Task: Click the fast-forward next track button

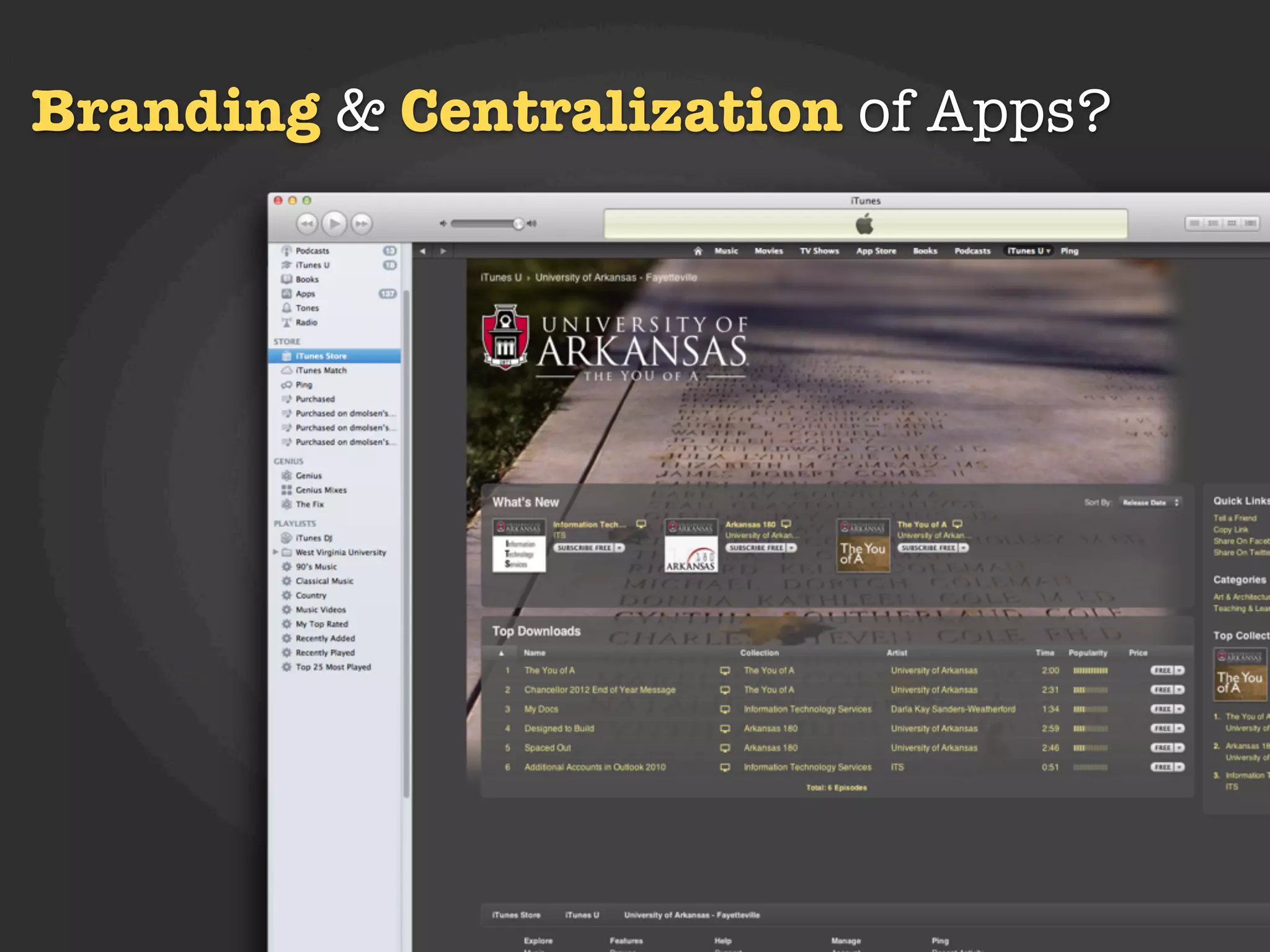Action: [x=362, y=223]
